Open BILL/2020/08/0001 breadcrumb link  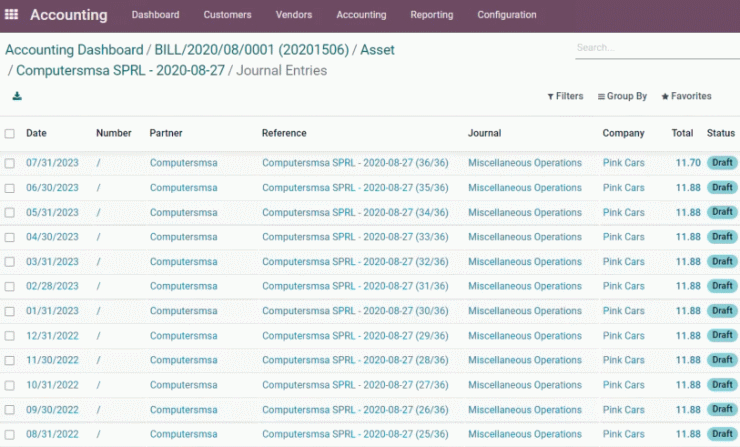click(252, 50)
